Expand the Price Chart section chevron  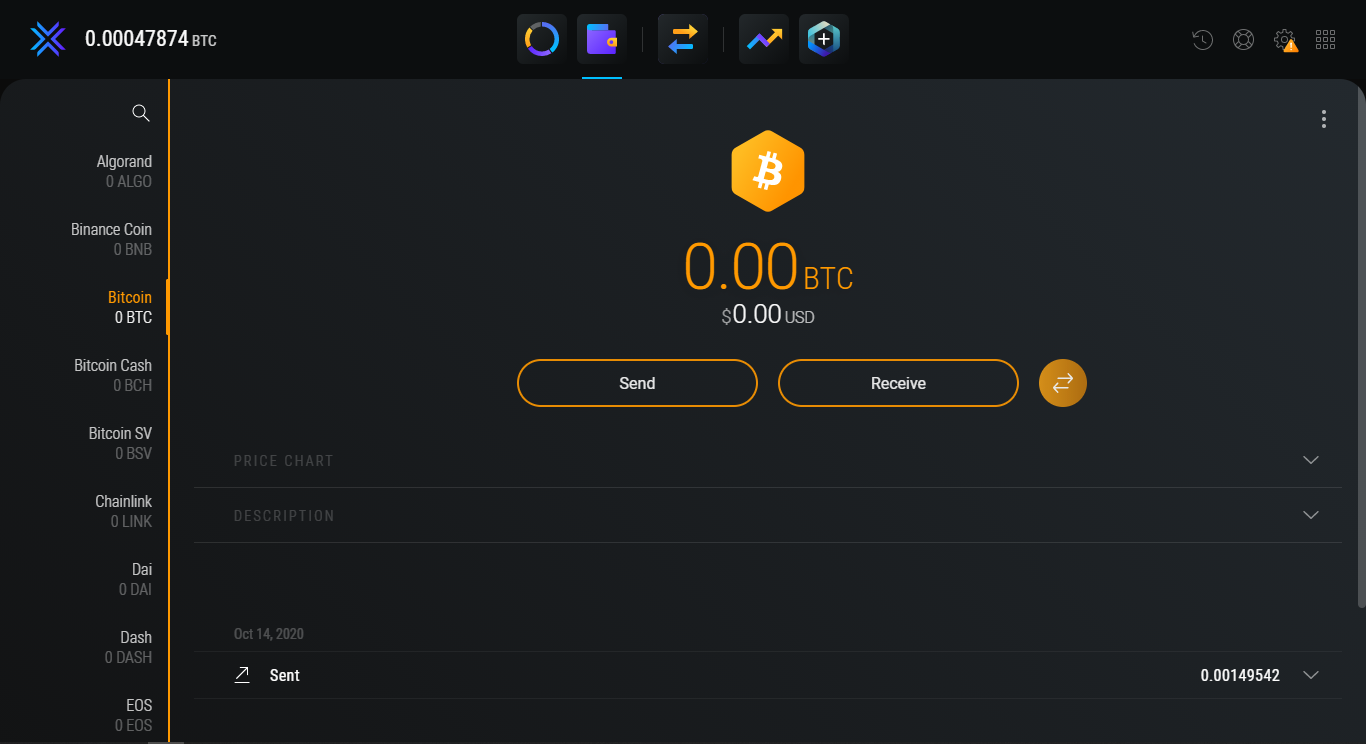(x=1311, y=460)
